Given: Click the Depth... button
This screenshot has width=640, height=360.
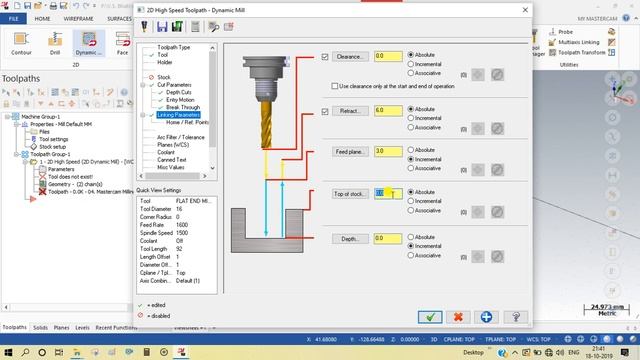Looking at the screenshot, I should coord(350,239).
